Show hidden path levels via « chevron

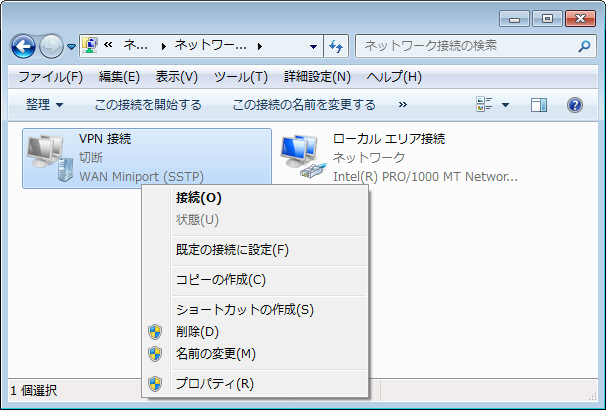click(x=108, y=45)
